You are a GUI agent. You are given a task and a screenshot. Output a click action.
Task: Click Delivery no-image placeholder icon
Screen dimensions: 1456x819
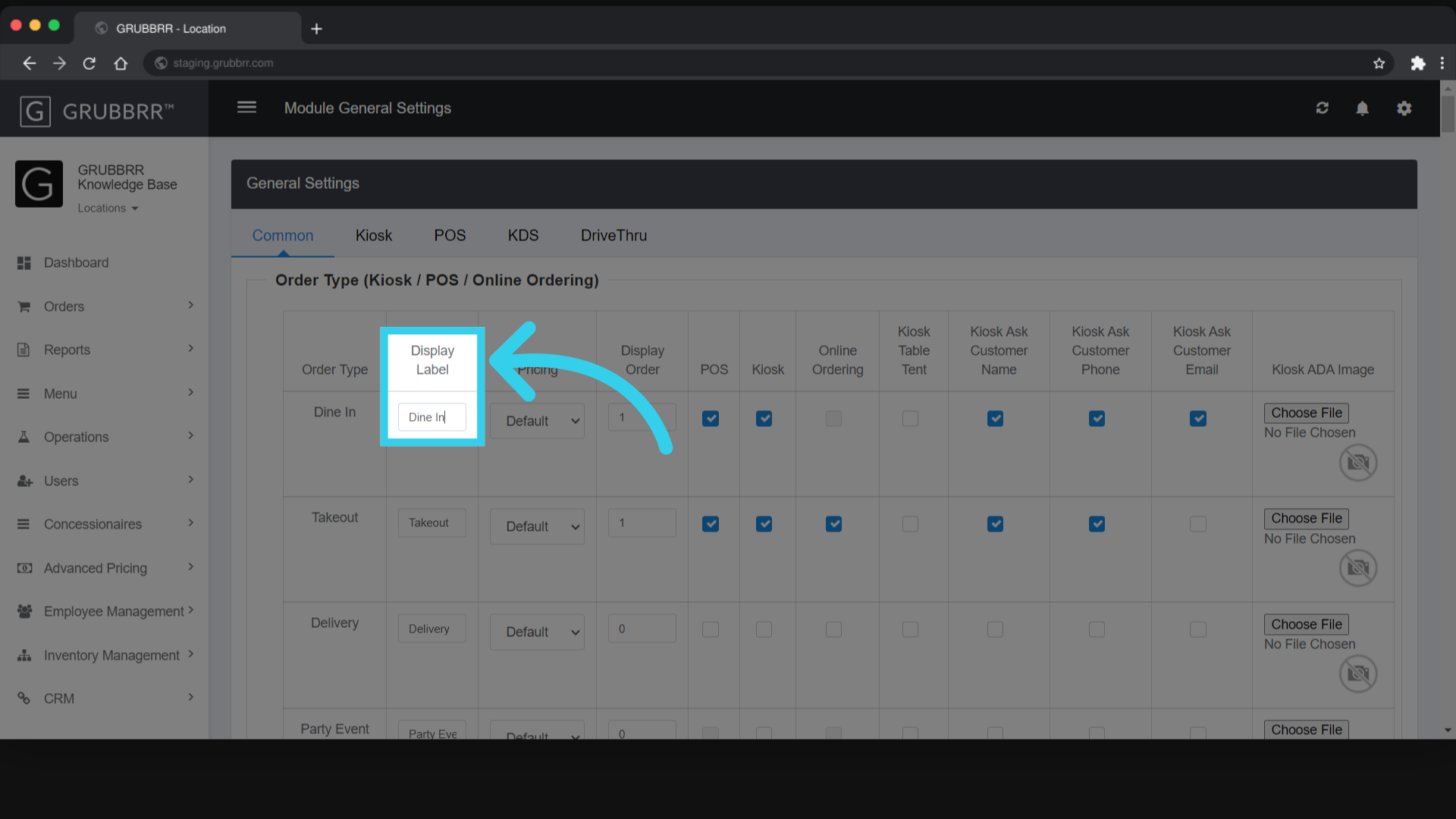tap(1357, 673)
